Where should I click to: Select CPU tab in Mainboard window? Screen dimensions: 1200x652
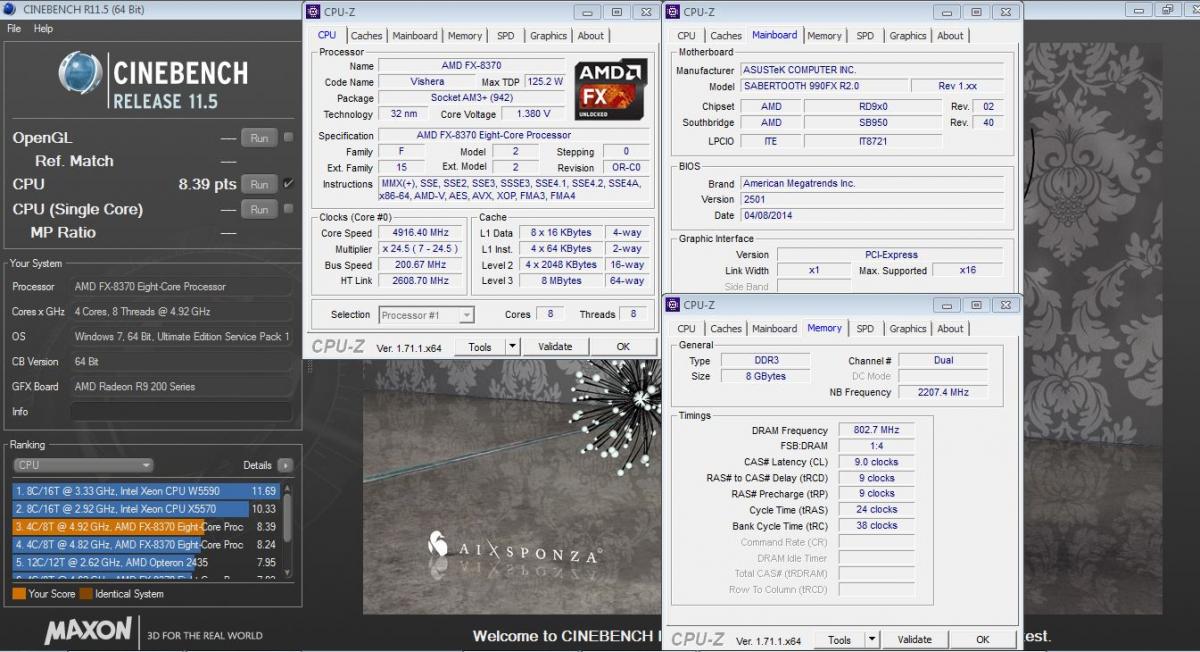pyautogui.click(x=686, y=35)
